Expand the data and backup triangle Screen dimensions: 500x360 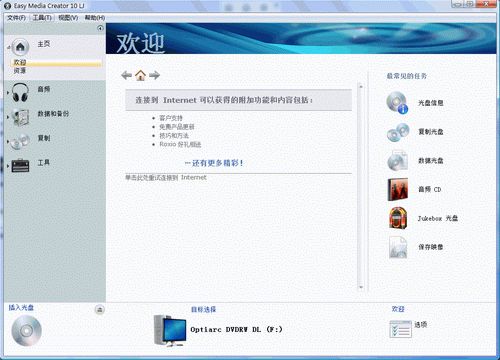(8, 117)
